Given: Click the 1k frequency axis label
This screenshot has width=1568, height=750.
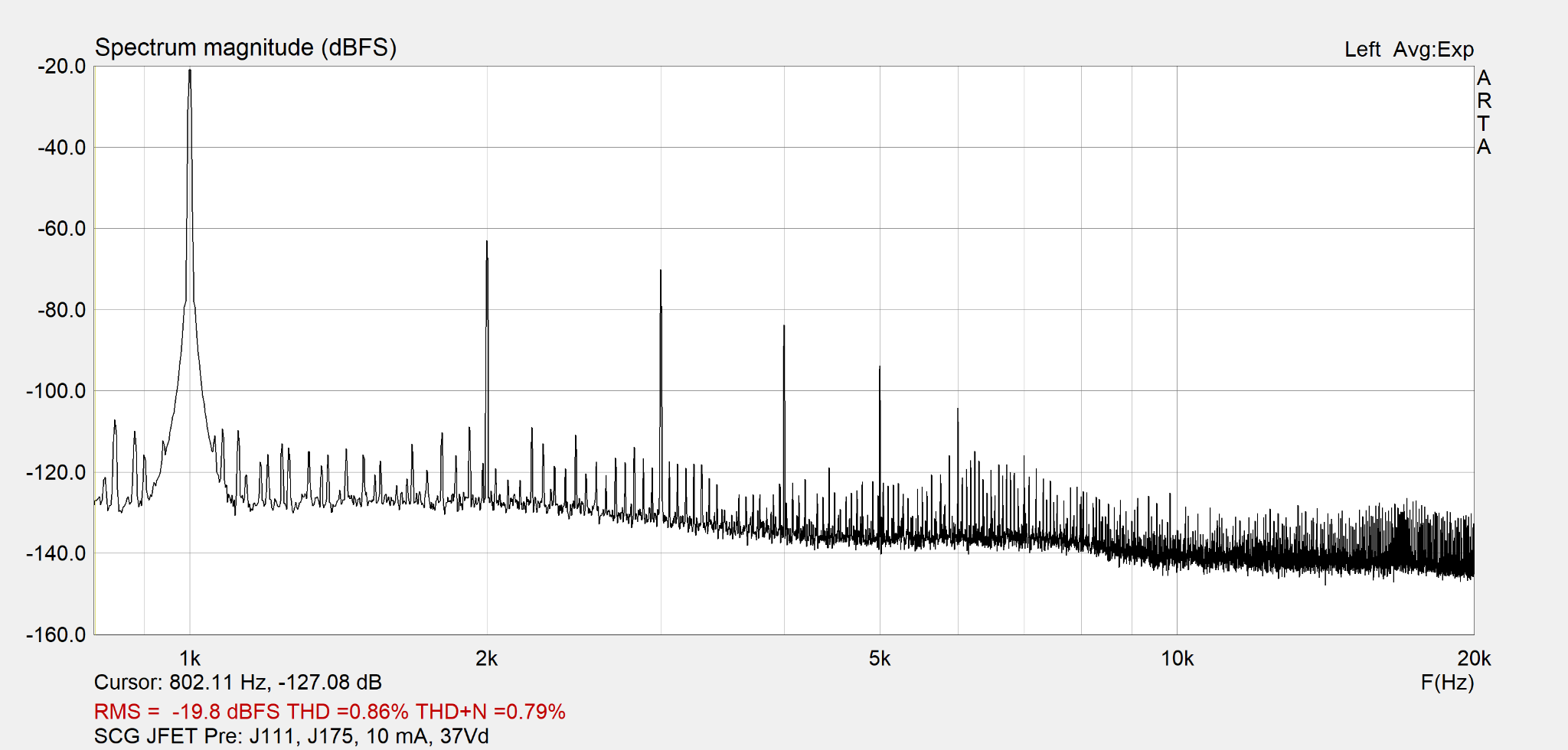Looking at the screenshot, I should pyautogui.click(x=190, y=658).
